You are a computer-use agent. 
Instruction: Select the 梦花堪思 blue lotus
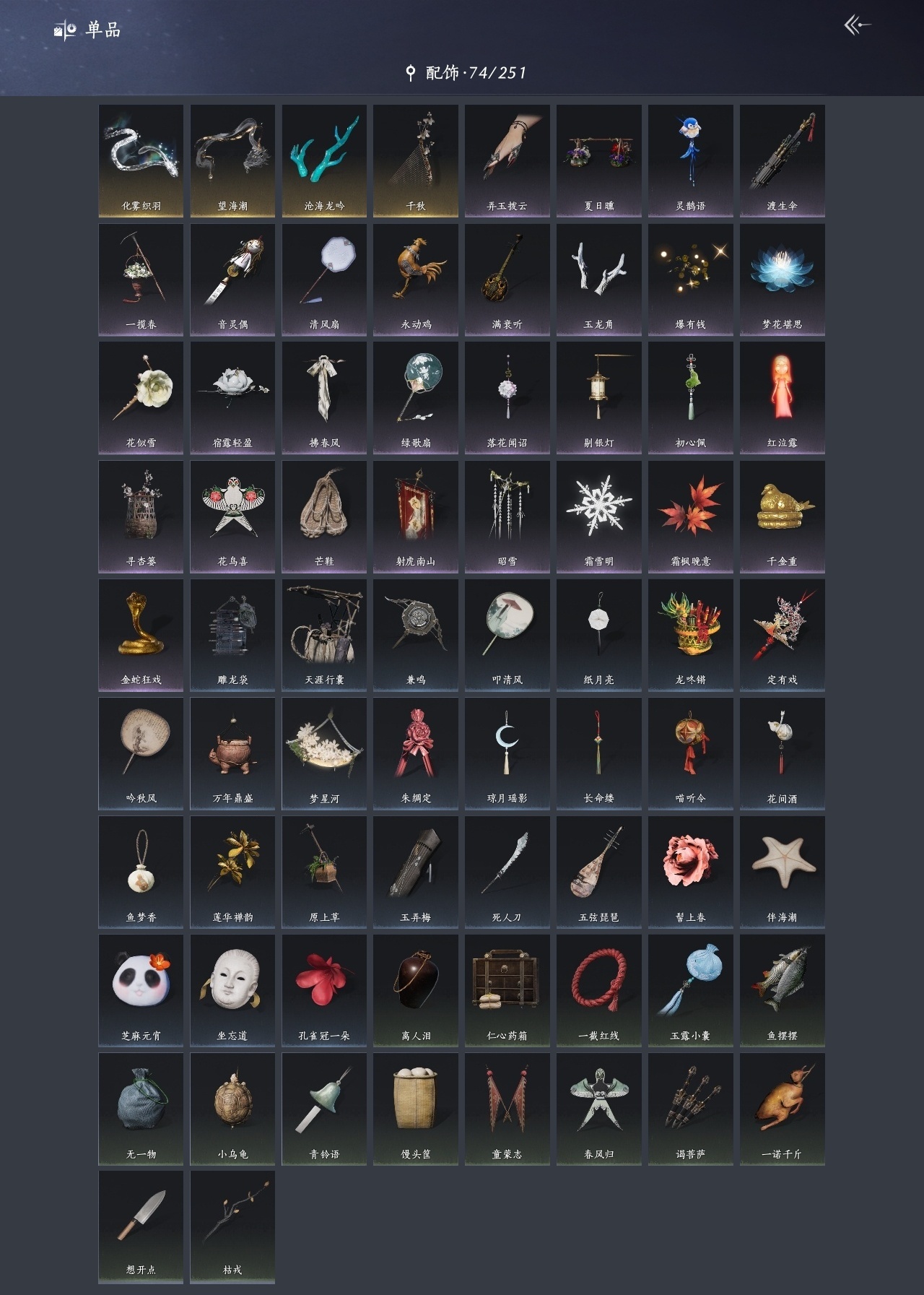[782, 280]
